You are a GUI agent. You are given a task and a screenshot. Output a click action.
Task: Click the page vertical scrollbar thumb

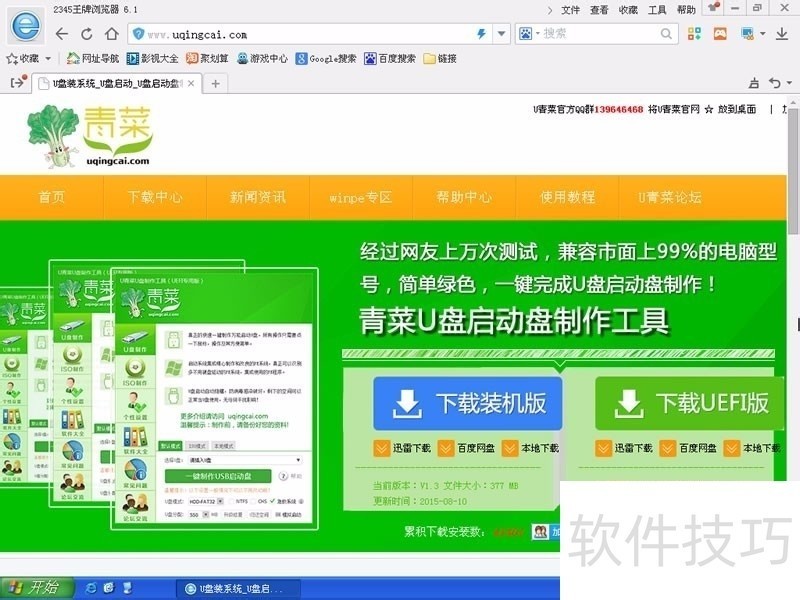point(793,171)
